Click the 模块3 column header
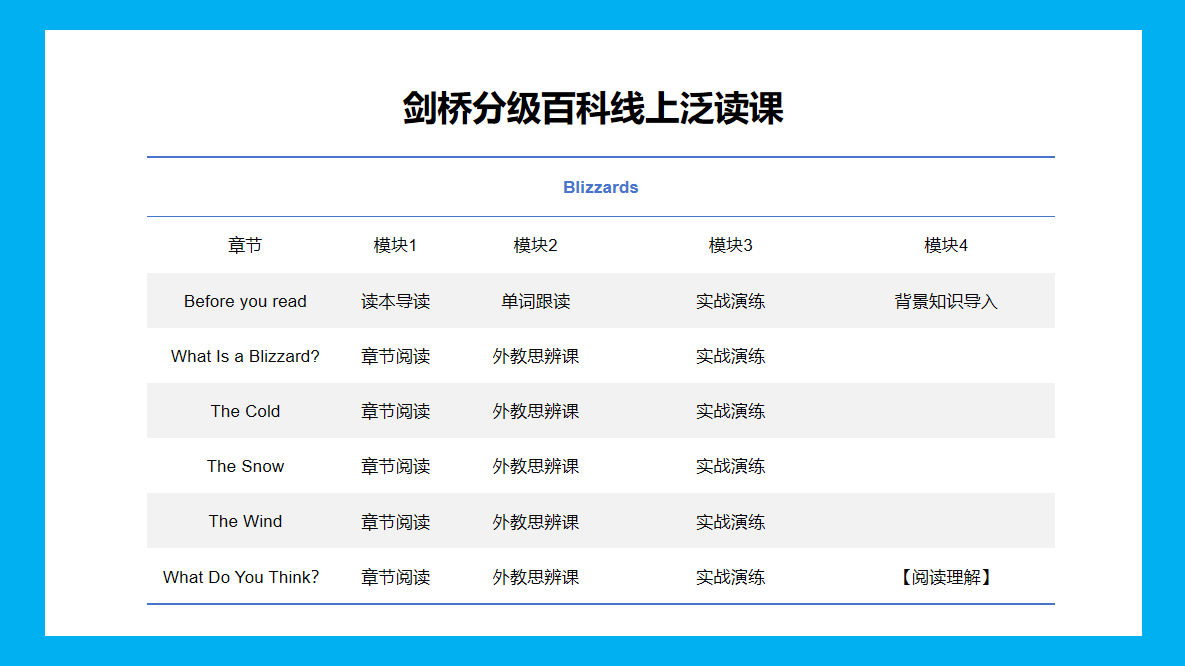1185x666 pixels. click(x=730, y=244)
